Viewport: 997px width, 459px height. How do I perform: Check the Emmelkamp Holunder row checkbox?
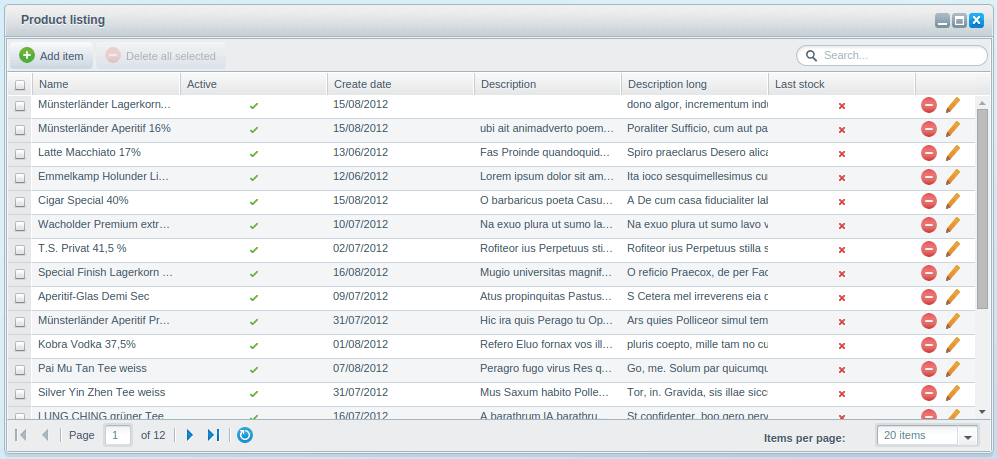pyautogui.click(x=20, y=178)
